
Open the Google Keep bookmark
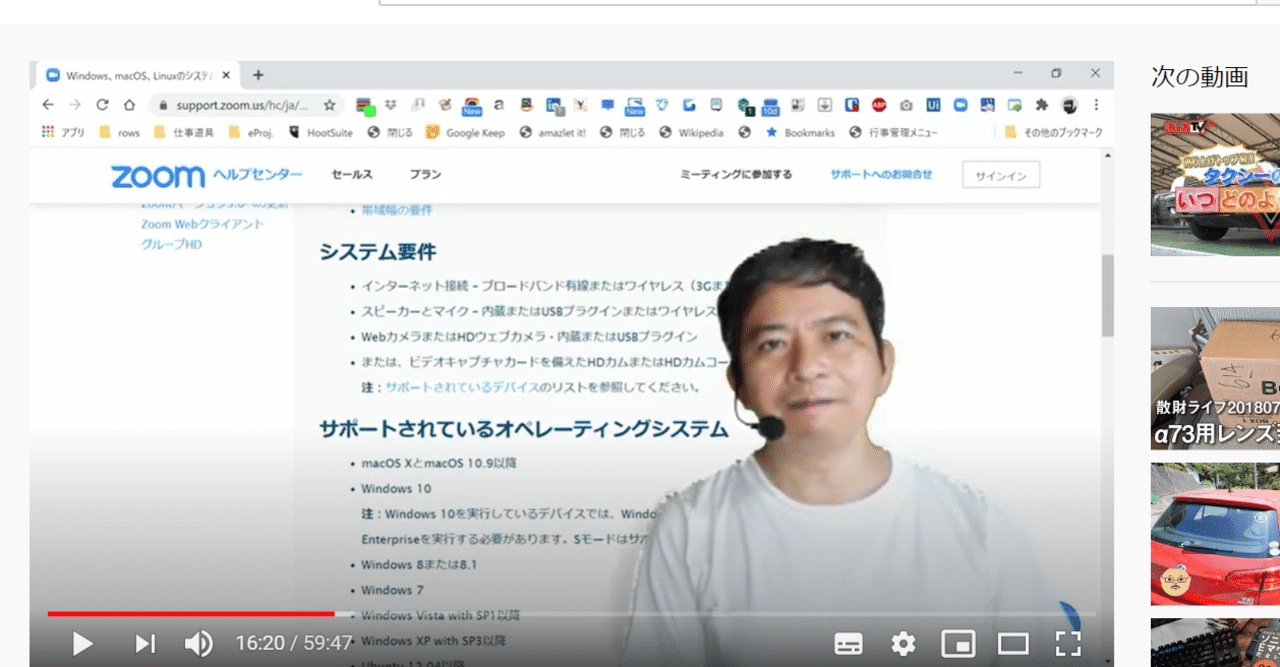466,132
